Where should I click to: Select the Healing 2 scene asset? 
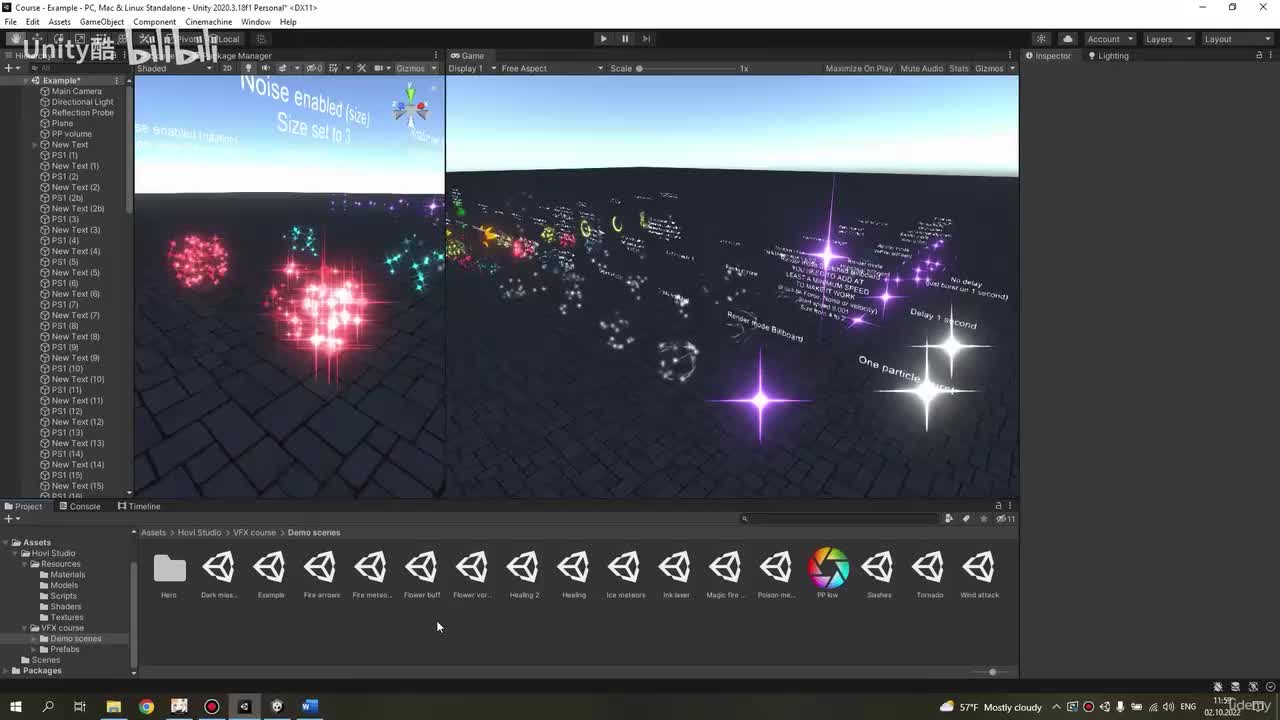523,574
